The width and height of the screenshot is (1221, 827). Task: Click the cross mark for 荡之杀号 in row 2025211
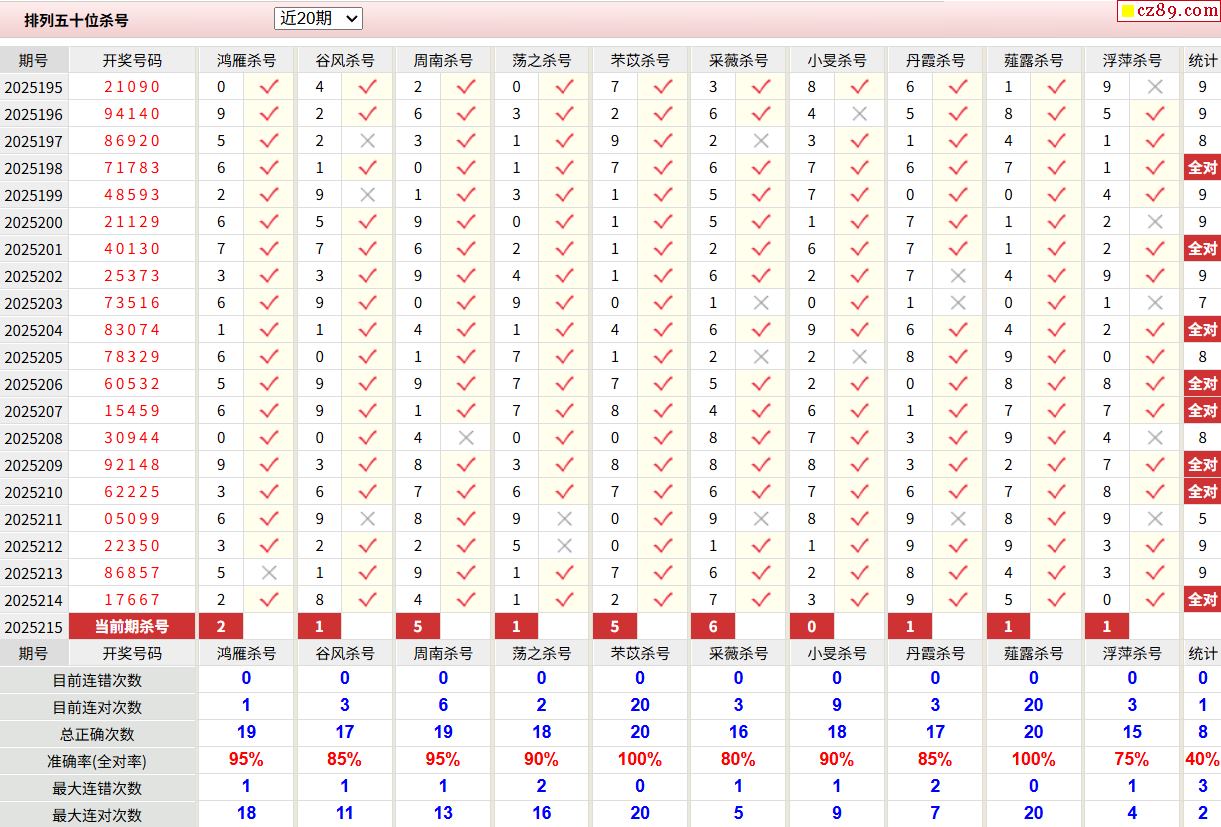pos(564,519)
